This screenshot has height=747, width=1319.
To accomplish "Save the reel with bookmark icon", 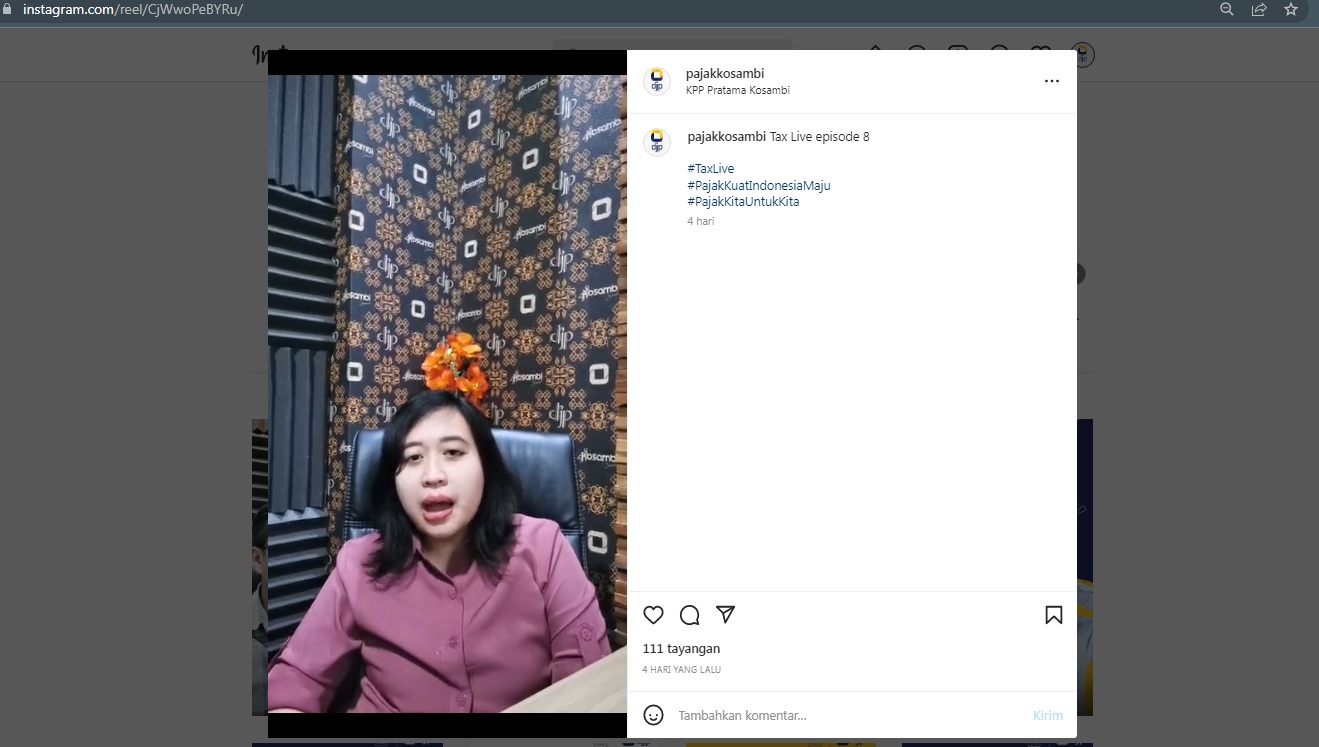I will [x=1053, y=615].
